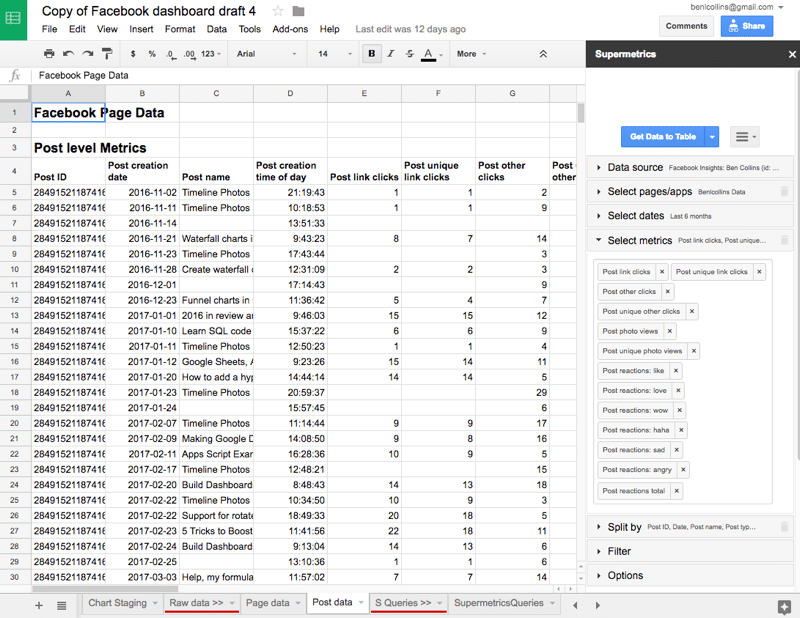800x618 pixels.
Task: Open the File menu
Action: coord(49,29)
